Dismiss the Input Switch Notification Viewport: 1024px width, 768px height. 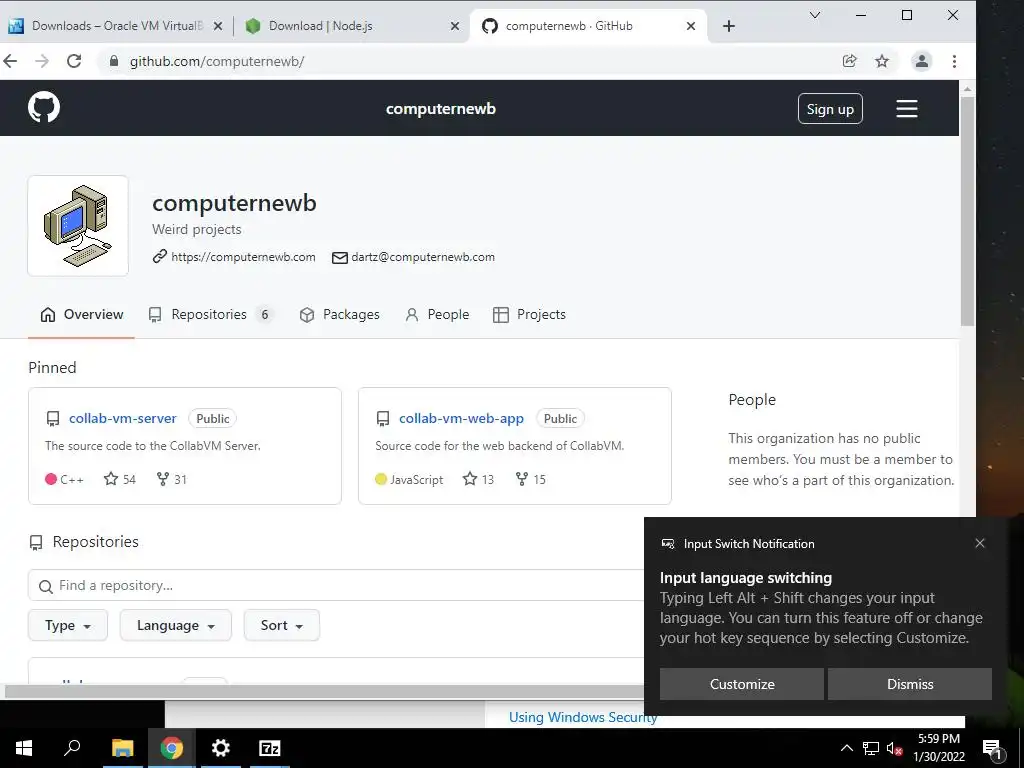[x=910, y=684]
